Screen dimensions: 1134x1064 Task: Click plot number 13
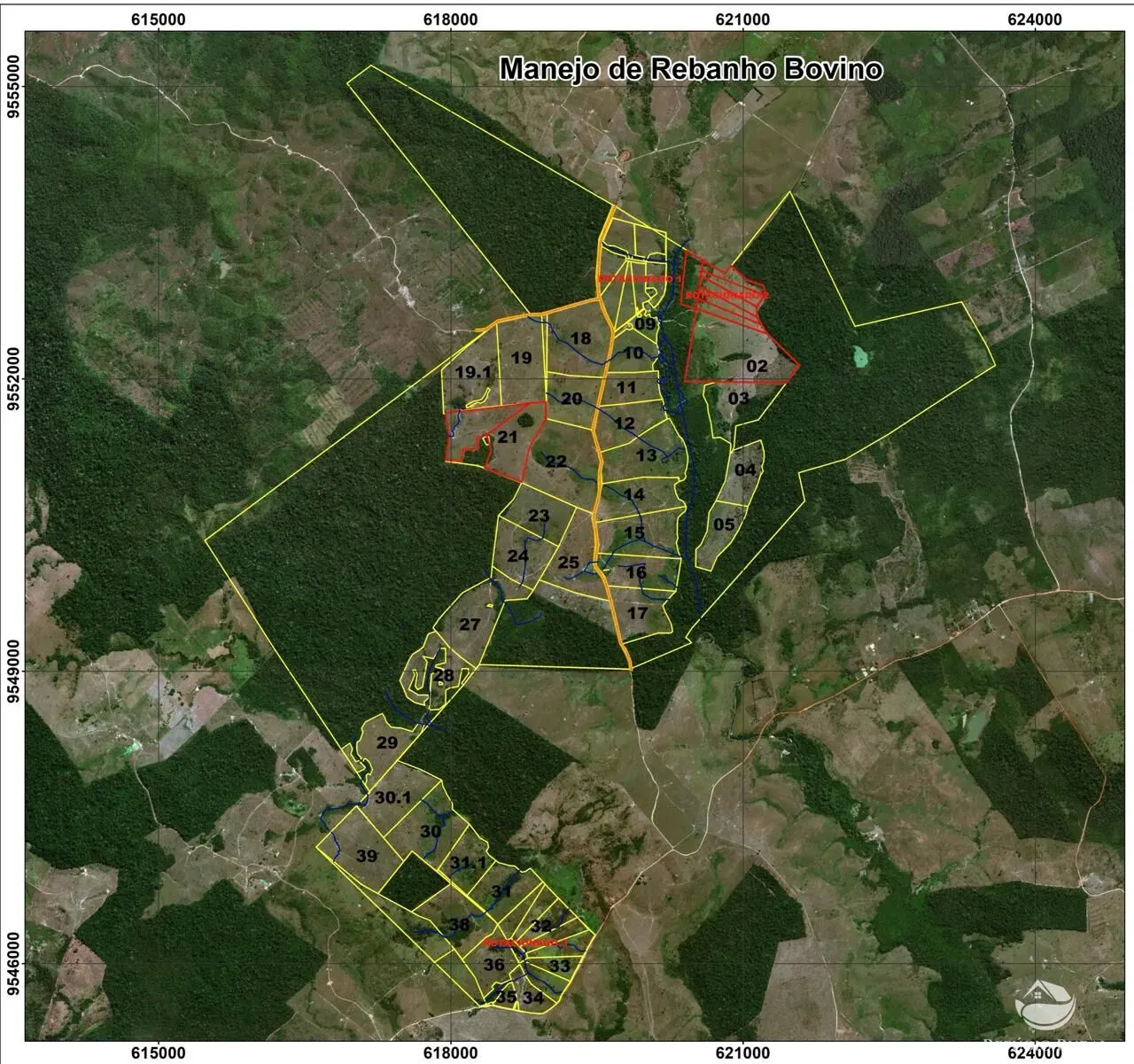(647, 455)
